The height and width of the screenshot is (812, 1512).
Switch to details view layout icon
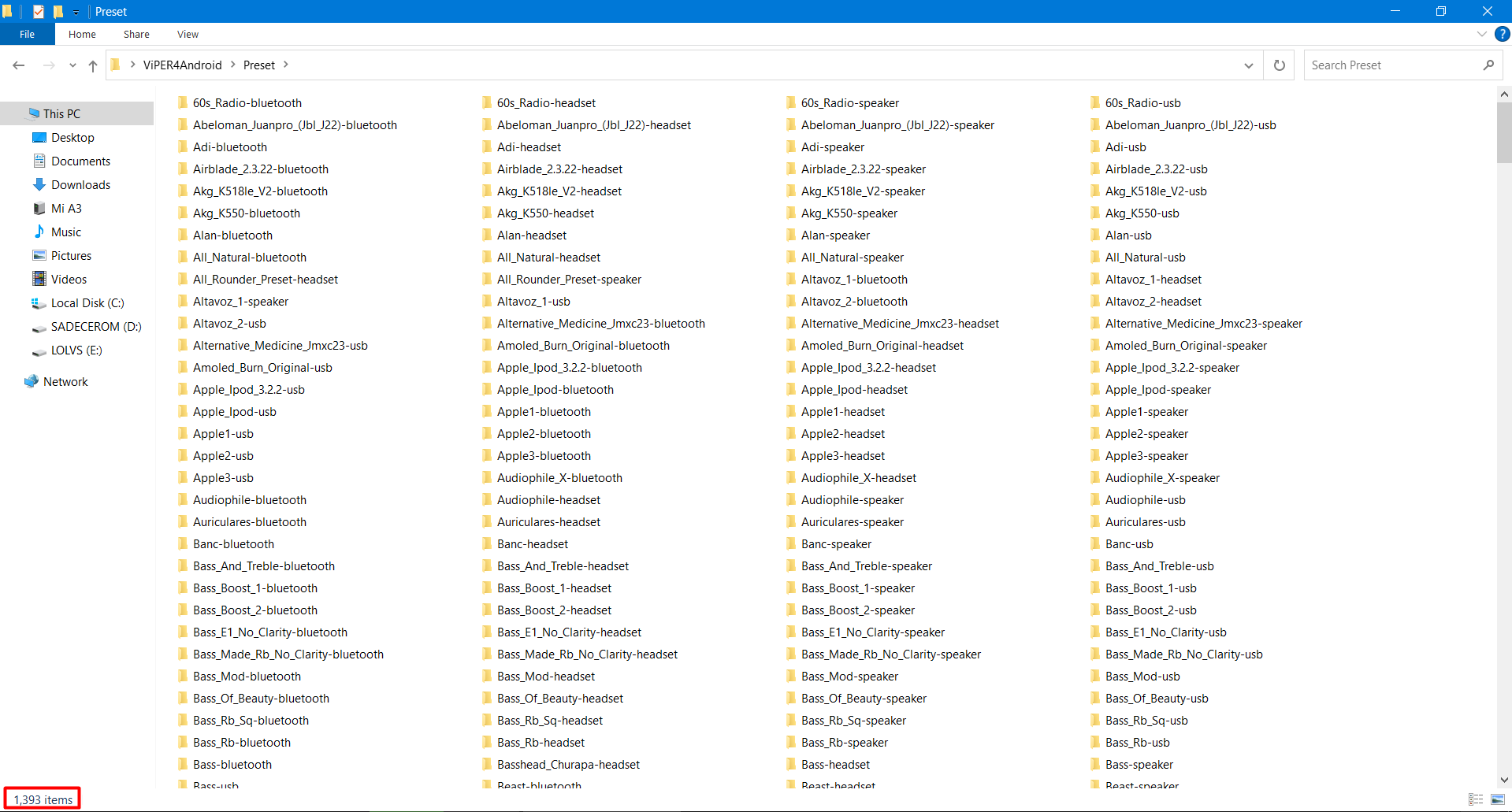[1476, 799]
